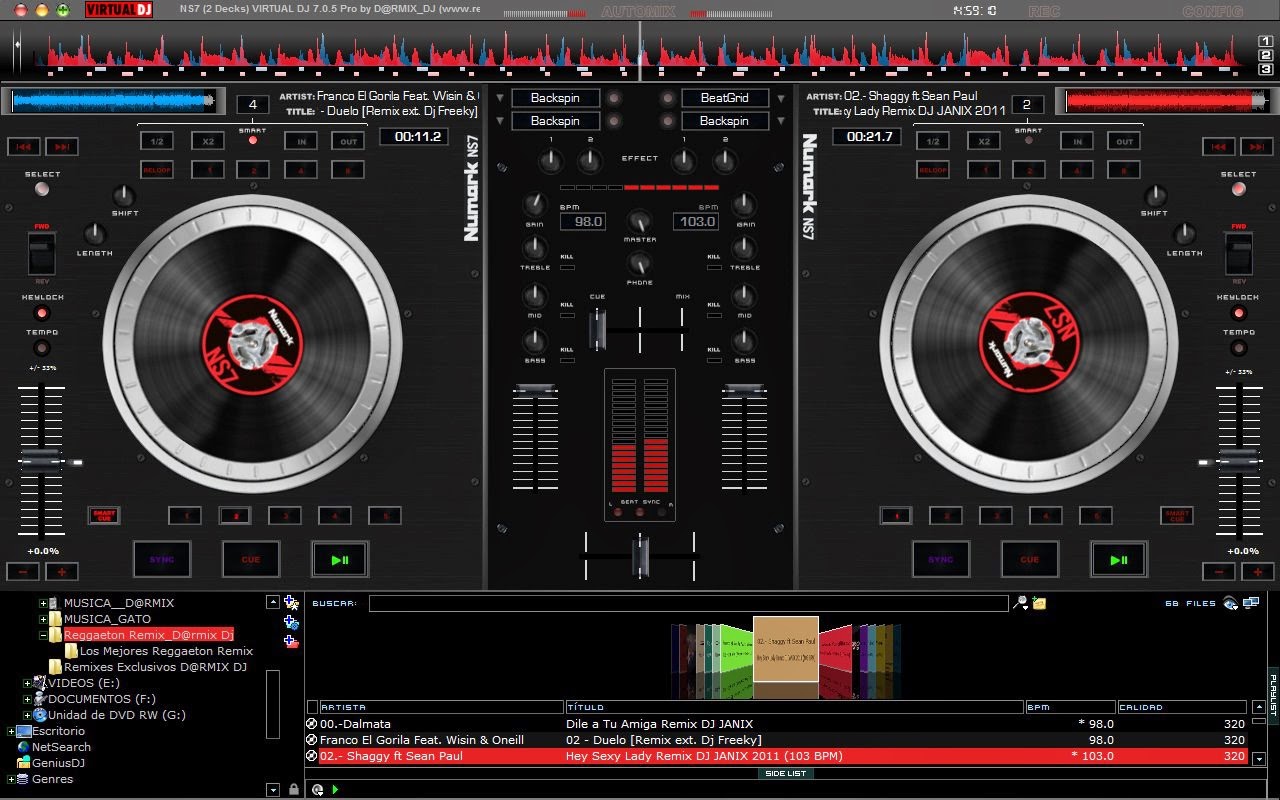This screenshot has height=800, width=1280.
Task: Select the NetSearch tree item
Action: click(x=61, y=747)
